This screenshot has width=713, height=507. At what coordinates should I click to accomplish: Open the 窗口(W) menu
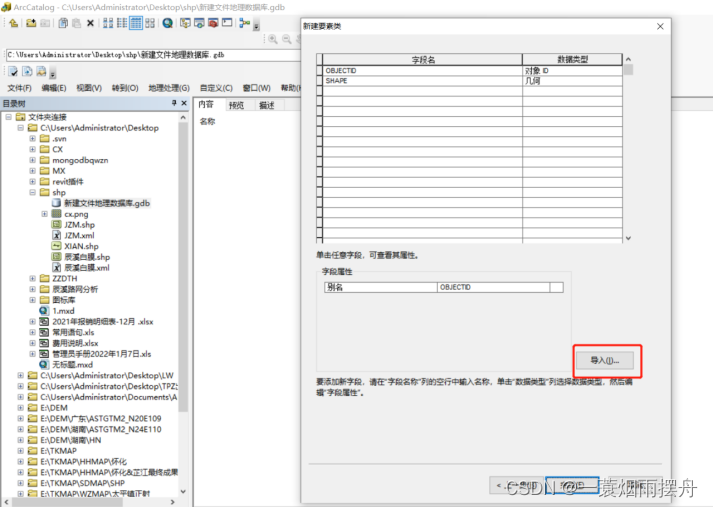click(x=256, y=88)
